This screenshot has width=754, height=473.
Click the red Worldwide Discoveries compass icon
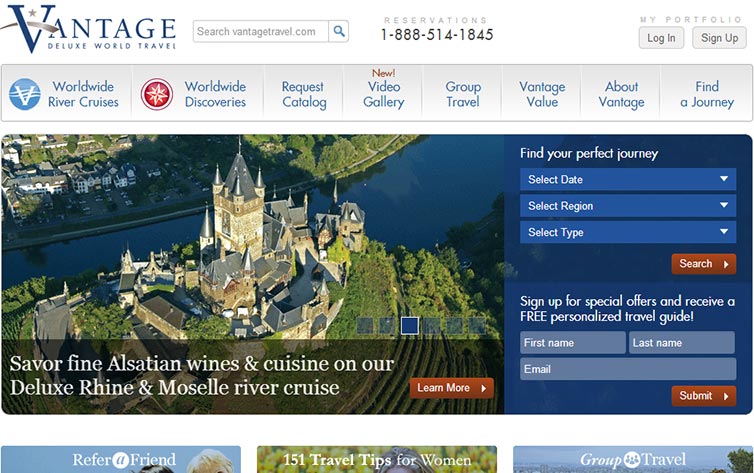click(157, 94)
